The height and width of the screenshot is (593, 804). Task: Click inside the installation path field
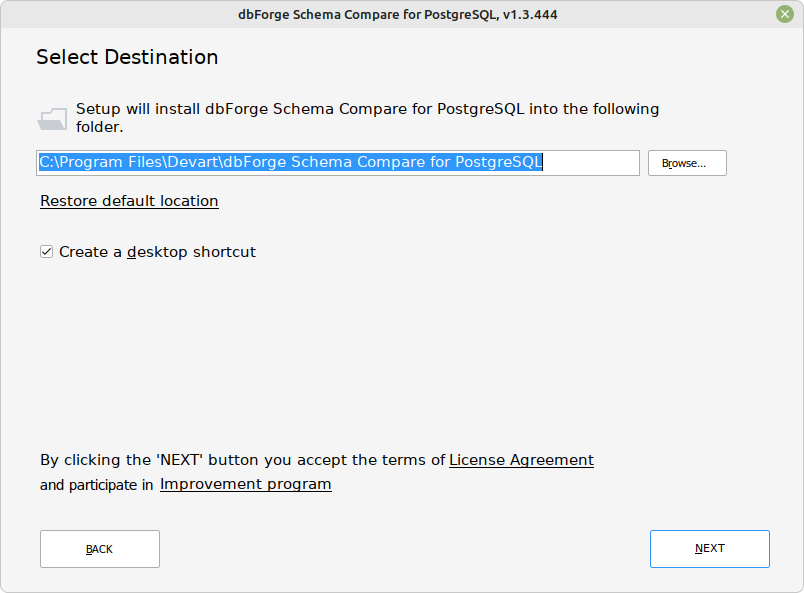click(338, 163)
